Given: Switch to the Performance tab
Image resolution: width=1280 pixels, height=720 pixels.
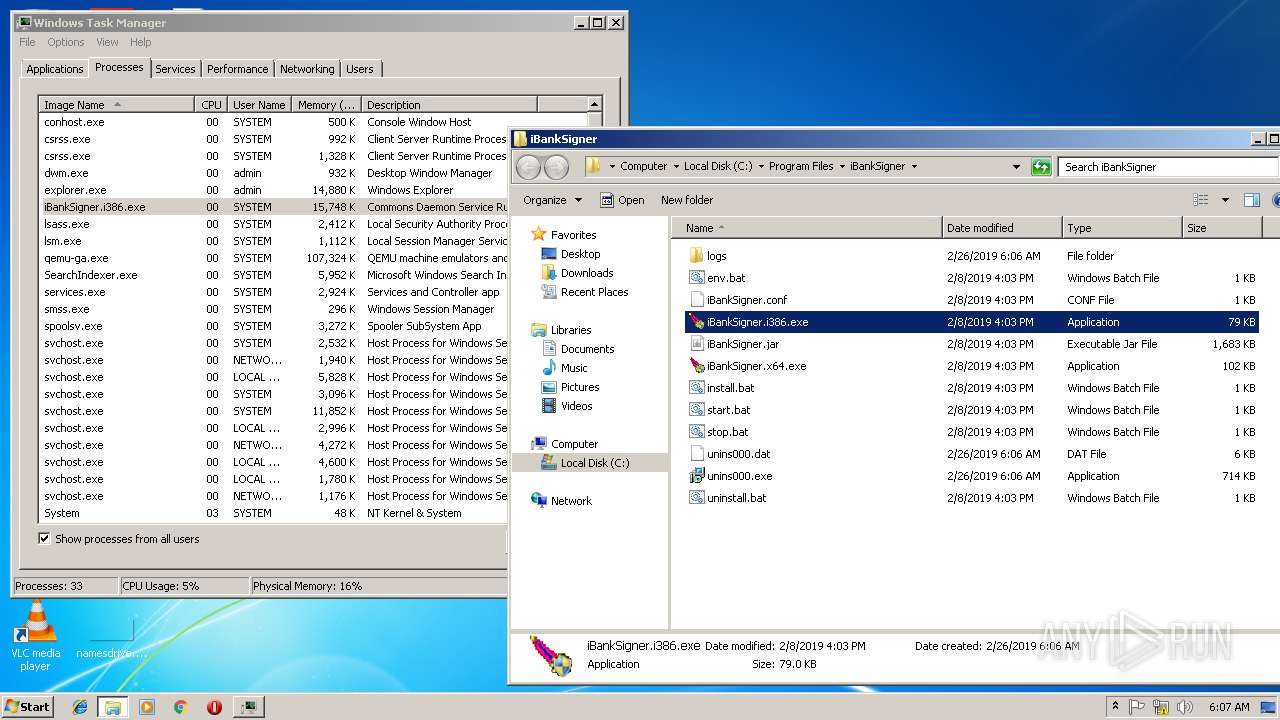Looking at the screenshot, I should (x=237, y=69).
